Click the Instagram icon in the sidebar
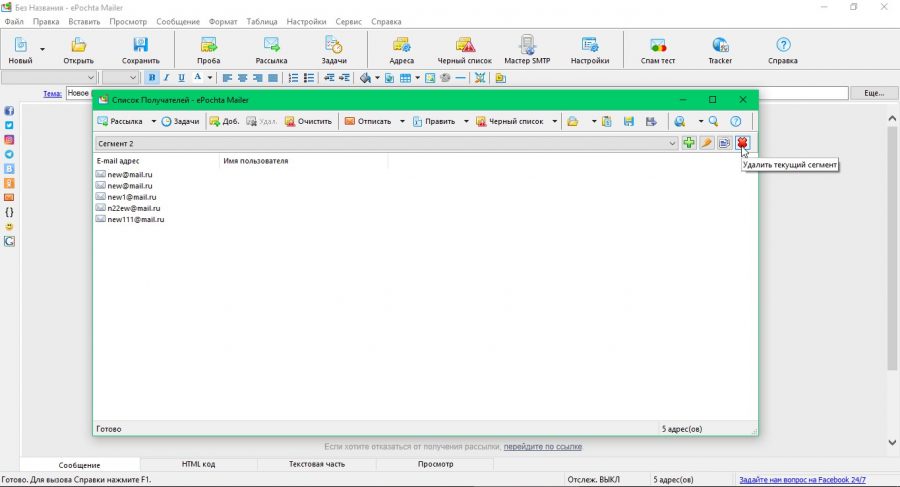Image resolution: width=900 pixels, height=487 pixels. 9,140
